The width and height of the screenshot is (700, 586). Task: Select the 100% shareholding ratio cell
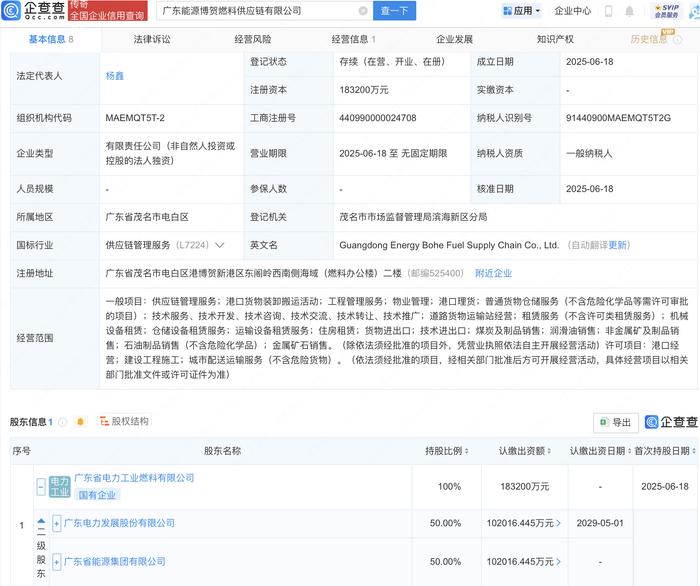click(449, 486)
